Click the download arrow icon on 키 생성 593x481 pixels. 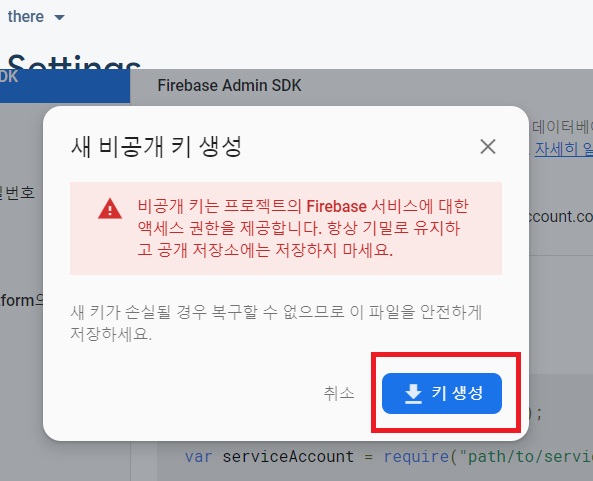pyautogui.click(x=413, y=394)
